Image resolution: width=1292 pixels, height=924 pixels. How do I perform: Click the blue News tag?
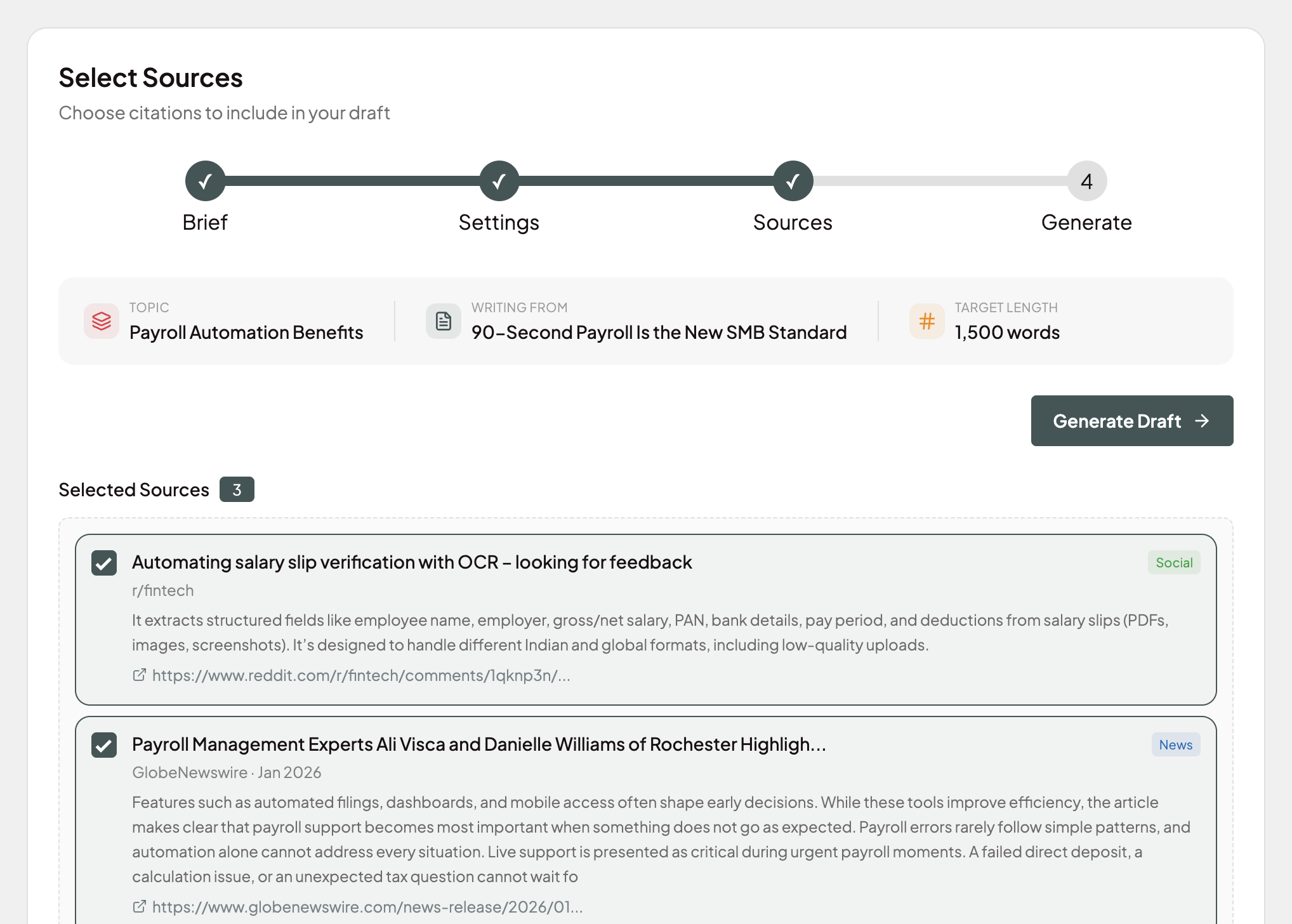tap(1175, 744)
